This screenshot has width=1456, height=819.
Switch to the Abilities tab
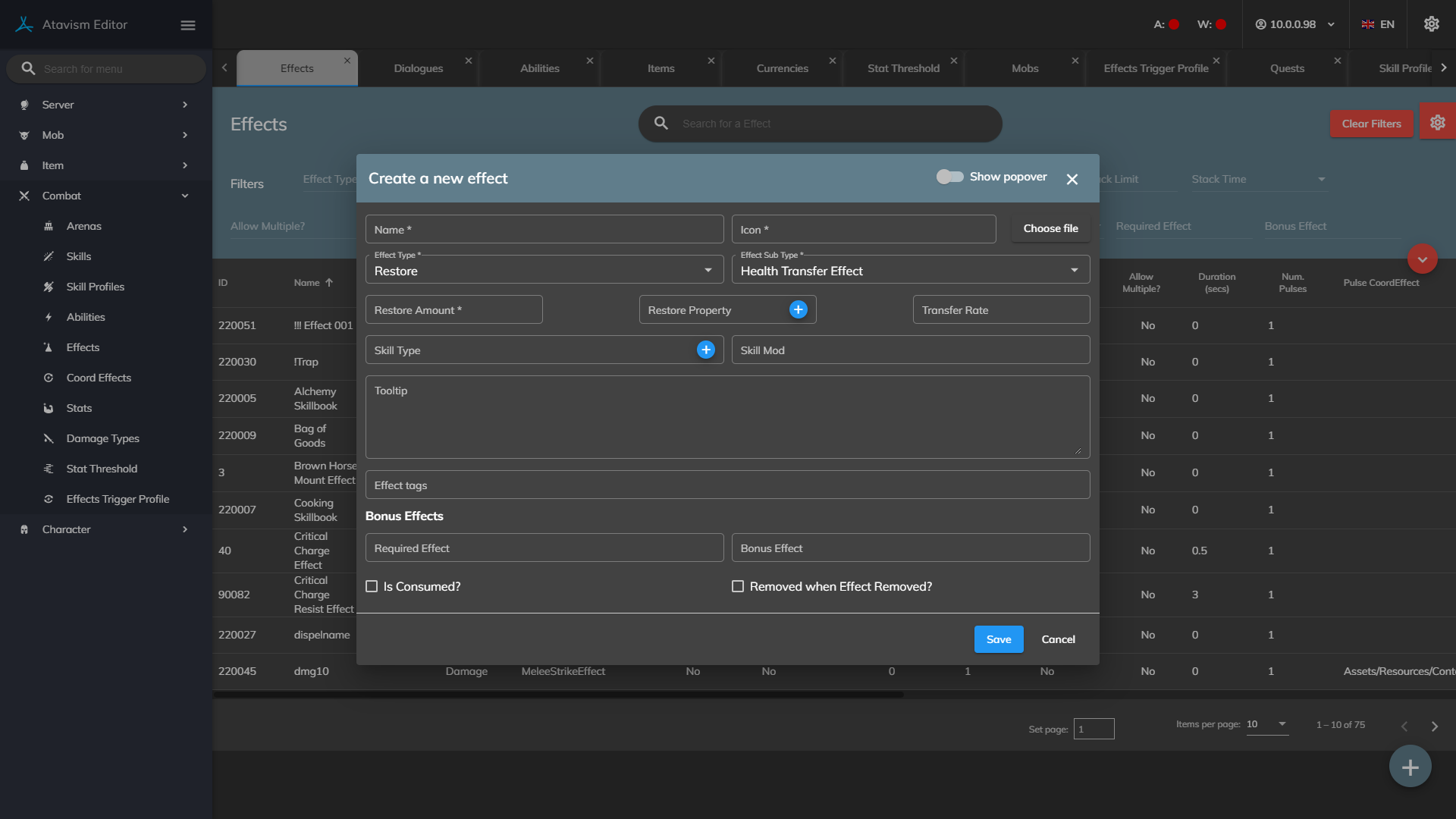point(539,68)
